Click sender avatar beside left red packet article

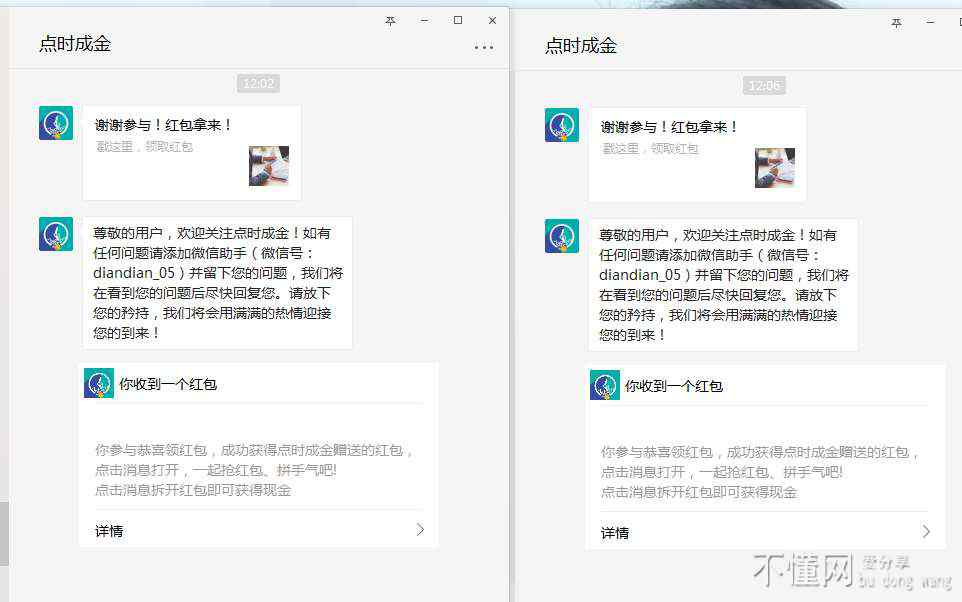(56, 123)
